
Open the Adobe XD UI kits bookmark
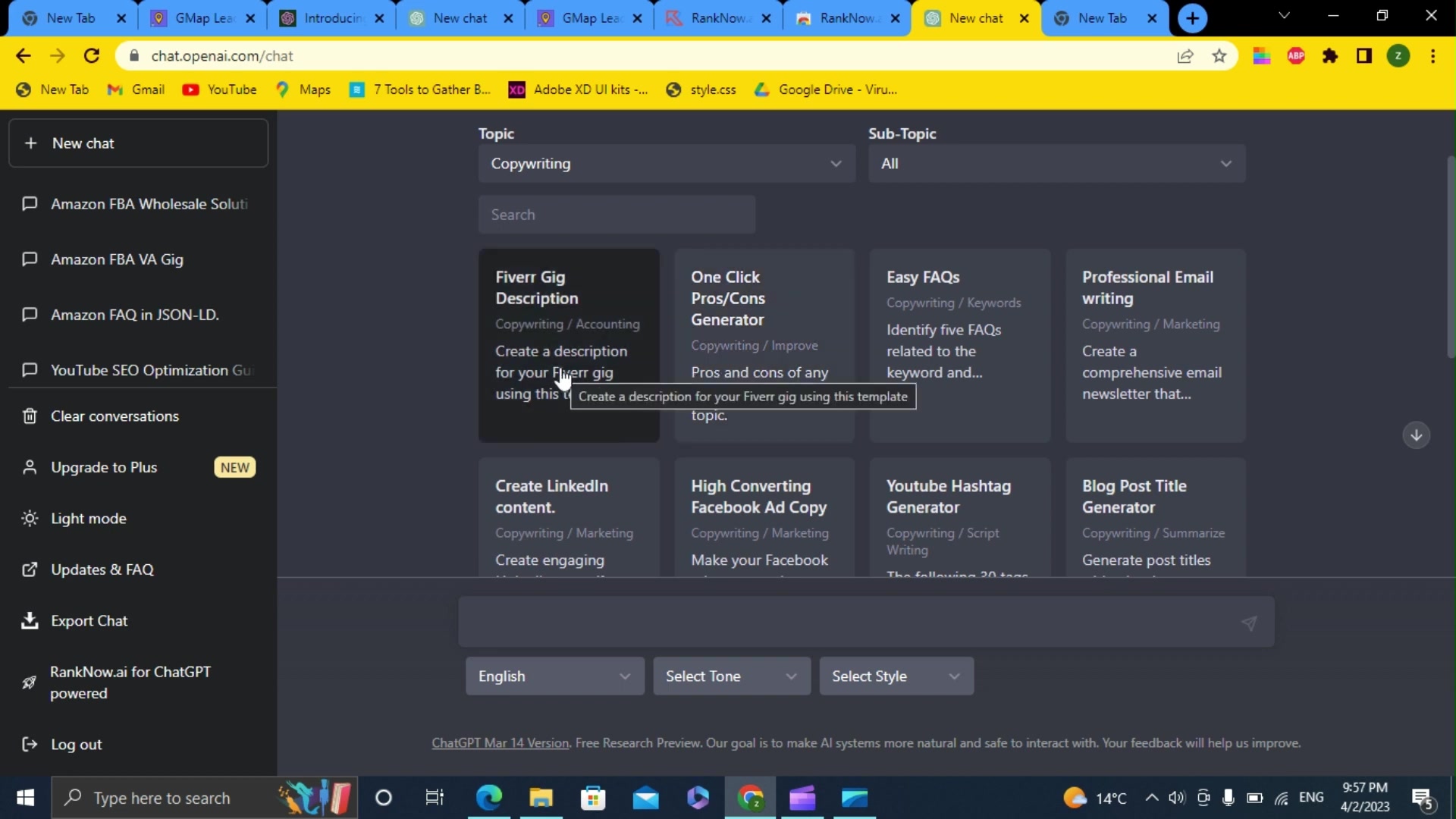(579, 89)
